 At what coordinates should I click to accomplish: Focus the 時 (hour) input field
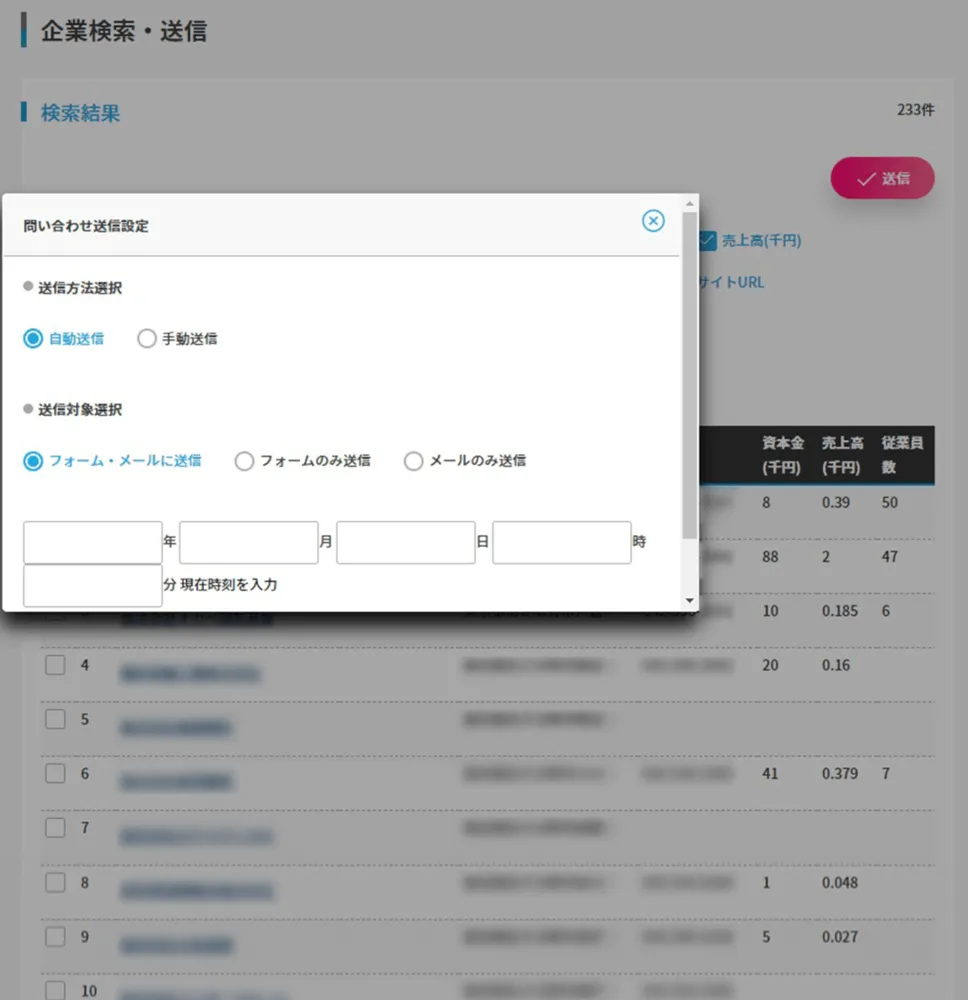(562, 542)
